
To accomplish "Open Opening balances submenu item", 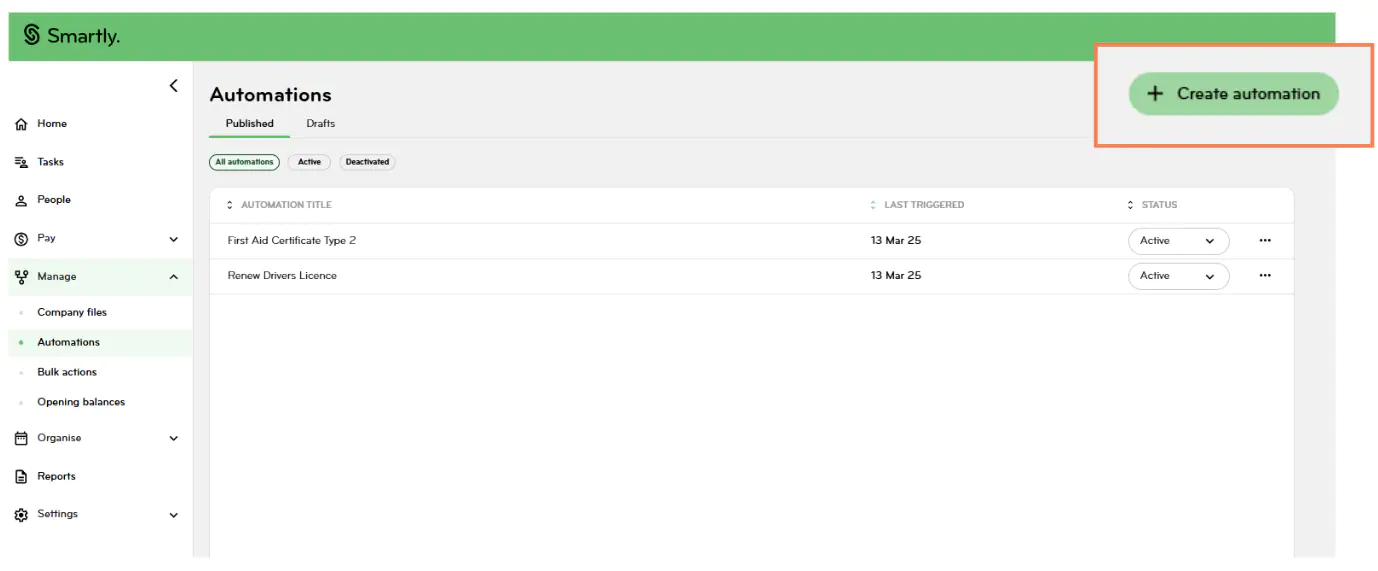I will tap(81, 403).
